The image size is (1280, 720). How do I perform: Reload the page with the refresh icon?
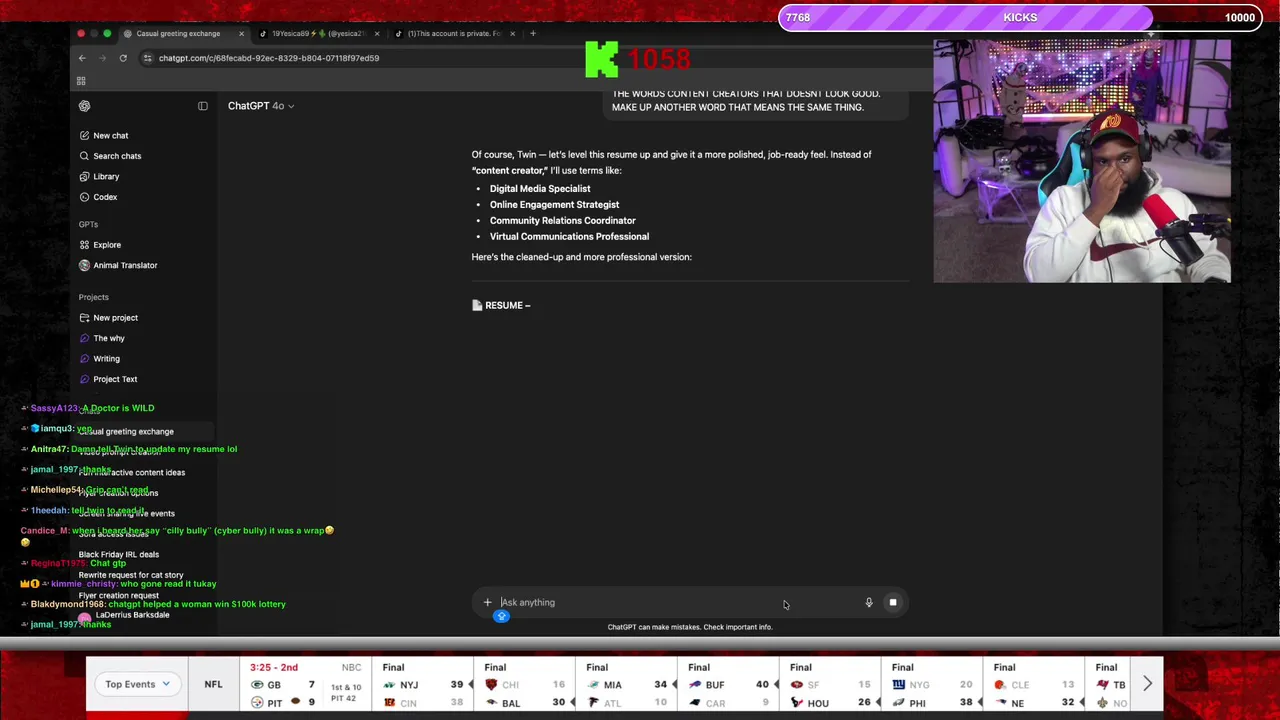(123, 58)
